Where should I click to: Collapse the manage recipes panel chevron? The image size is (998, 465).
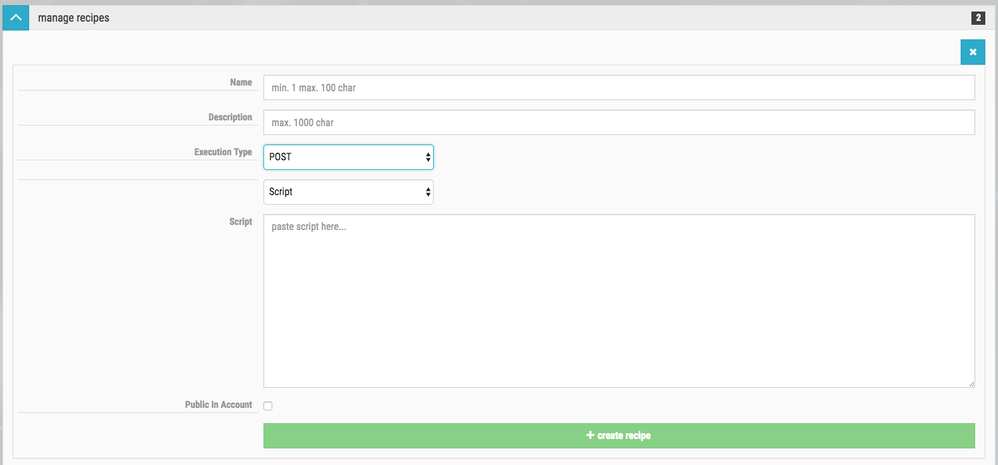pyautogui.click(x=16, y=18)
